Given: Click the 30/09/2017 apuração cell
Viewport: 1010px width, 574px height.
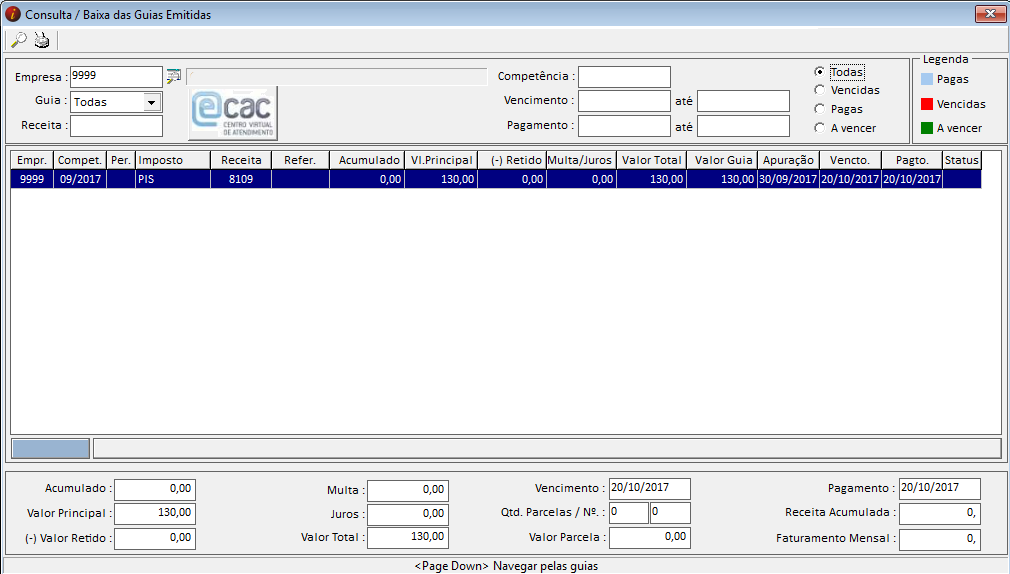Looking at the screenshot, I should pyautogui.click(x=788, y=179).
